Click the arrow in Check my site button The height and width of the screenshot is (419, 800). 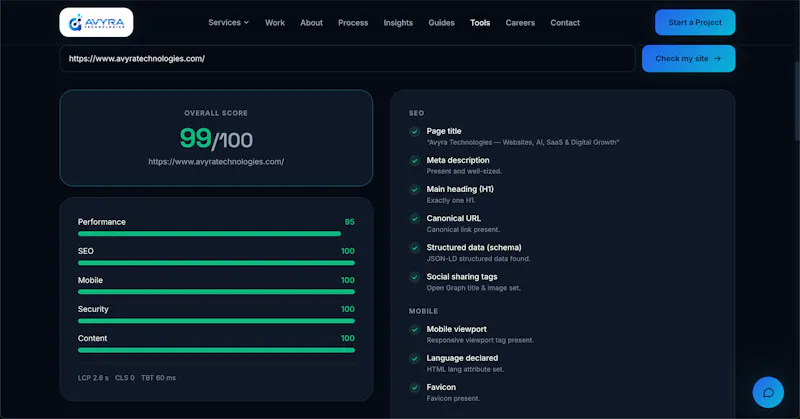(x=717, y=59)
